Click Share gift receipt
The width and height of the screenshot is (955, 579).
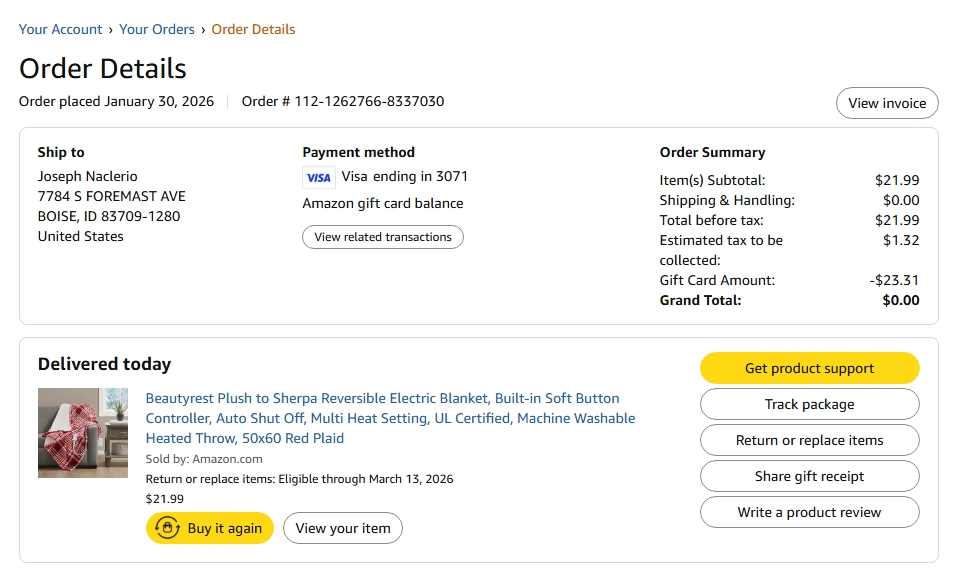coord(809,476)
